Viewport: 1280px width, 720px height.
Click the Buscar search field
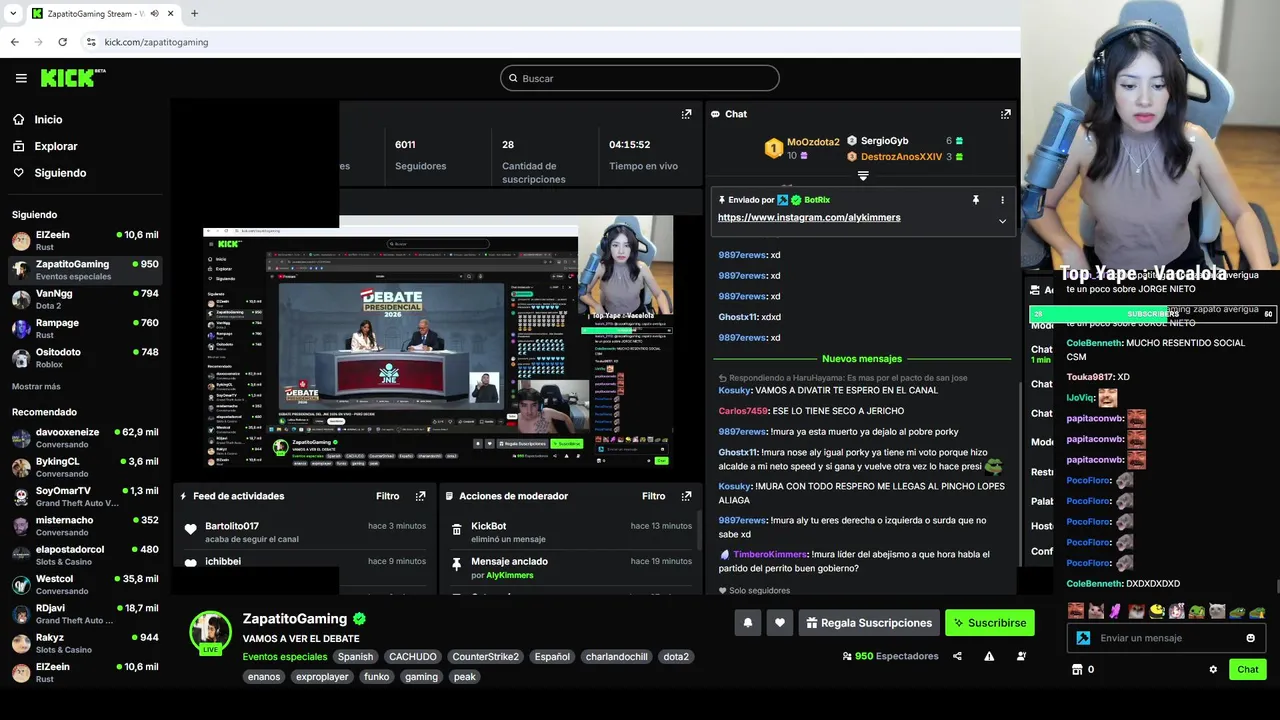640,78
